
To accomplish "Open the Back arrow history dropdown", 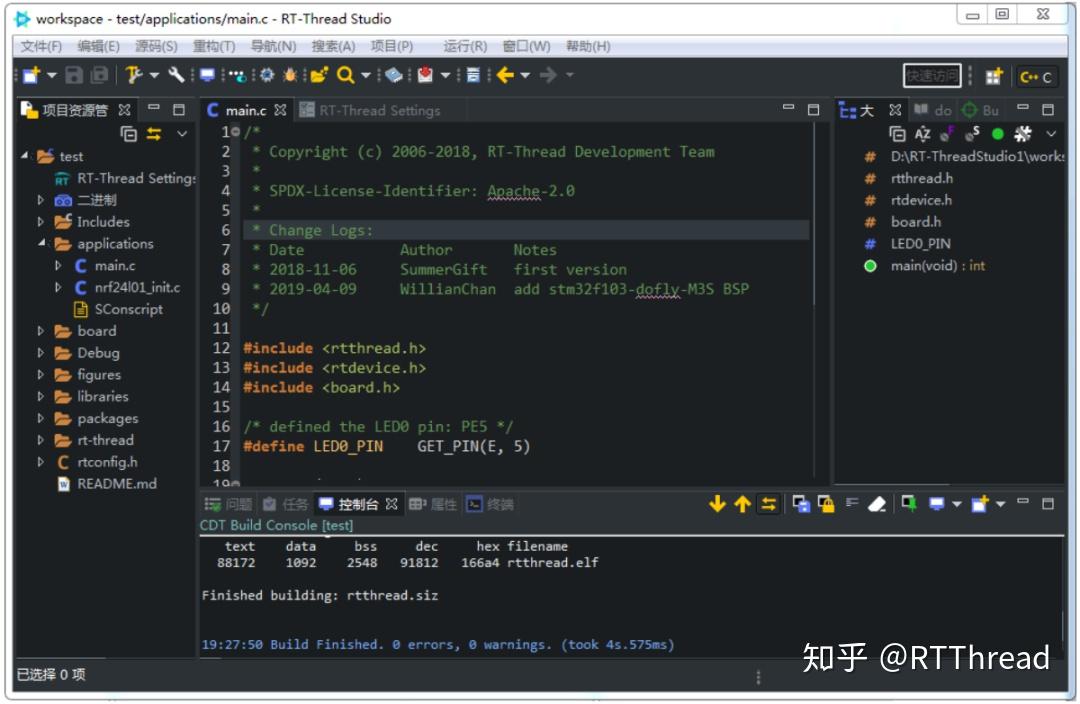I will pos(525,75).
